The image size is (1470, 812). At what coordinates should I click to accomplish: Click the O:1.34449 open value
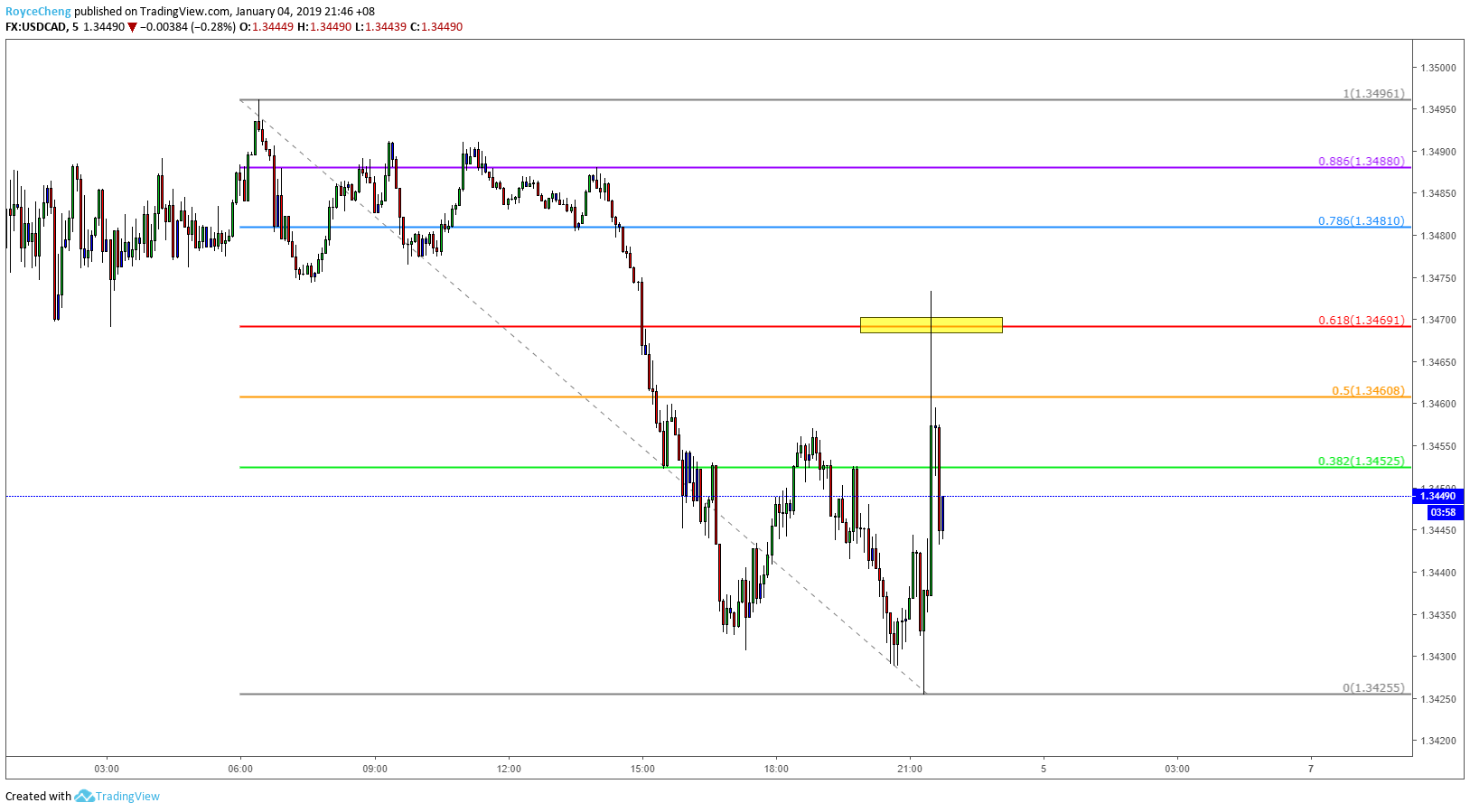[x=267, y=27]
